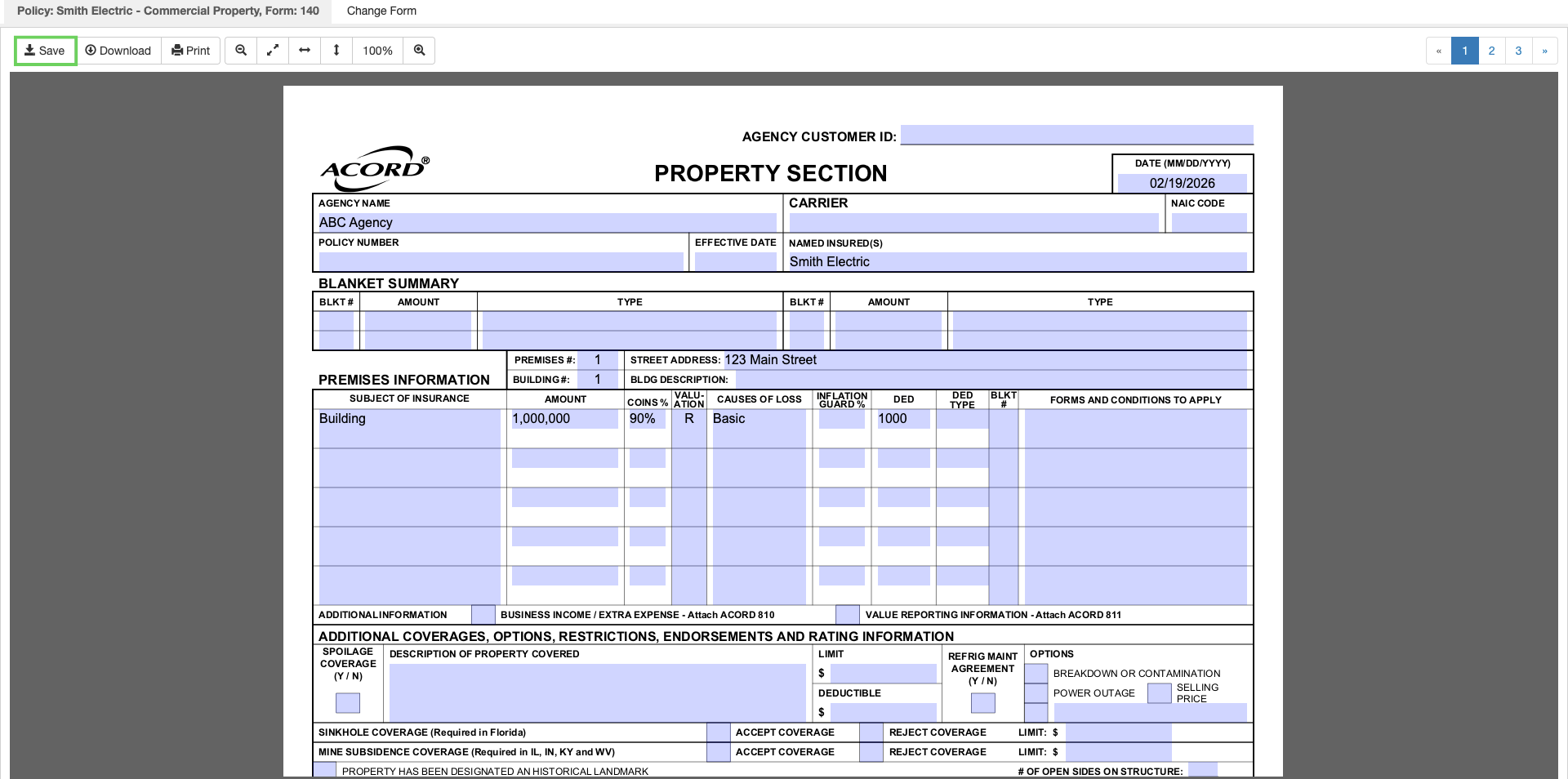This screenshot has width=1568, height=779.
Task: Click the Carrier input field
Action: coord(973,222)
